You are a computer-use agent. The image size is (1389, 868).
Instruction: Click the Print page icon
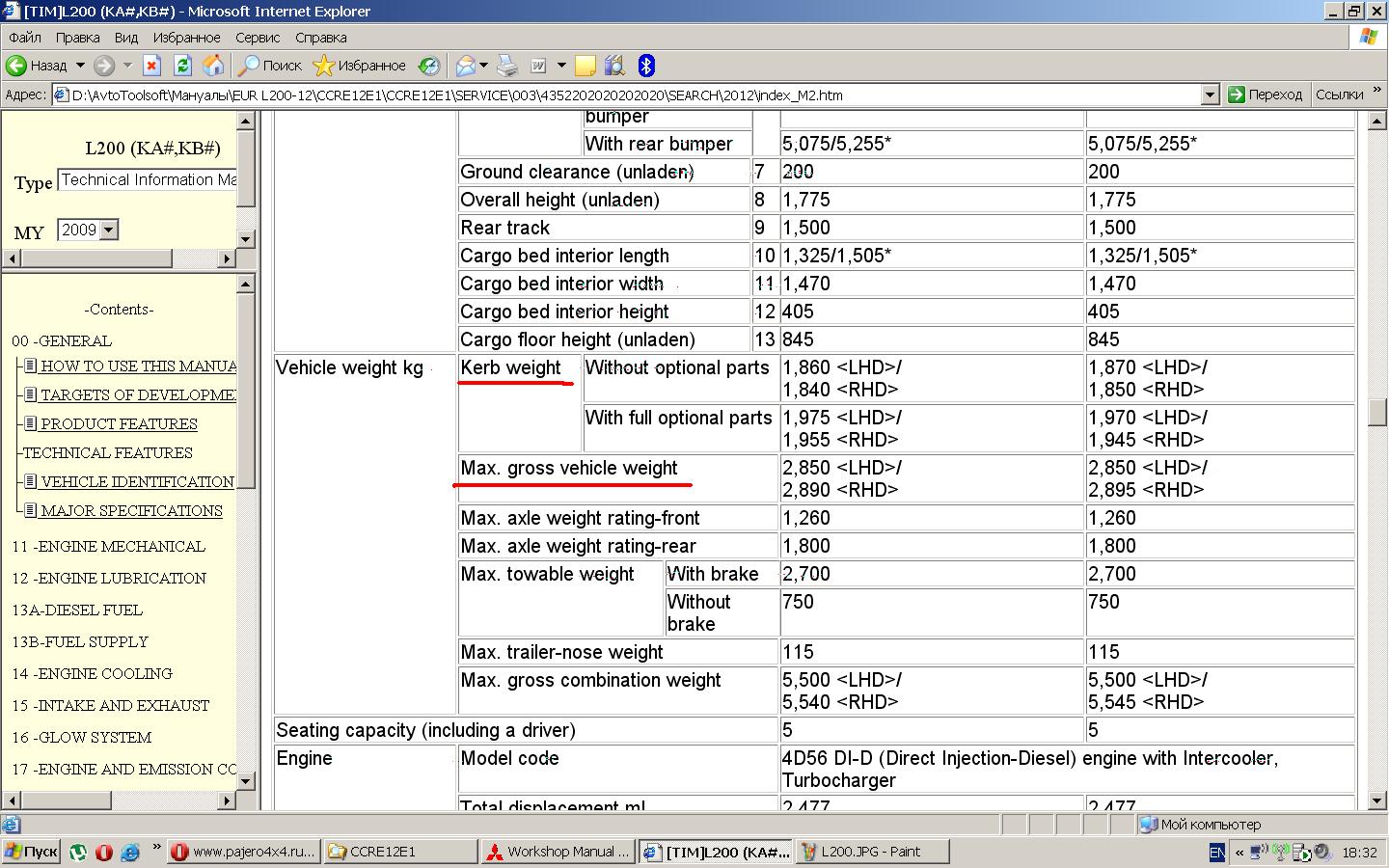click(x=506, y=66)
